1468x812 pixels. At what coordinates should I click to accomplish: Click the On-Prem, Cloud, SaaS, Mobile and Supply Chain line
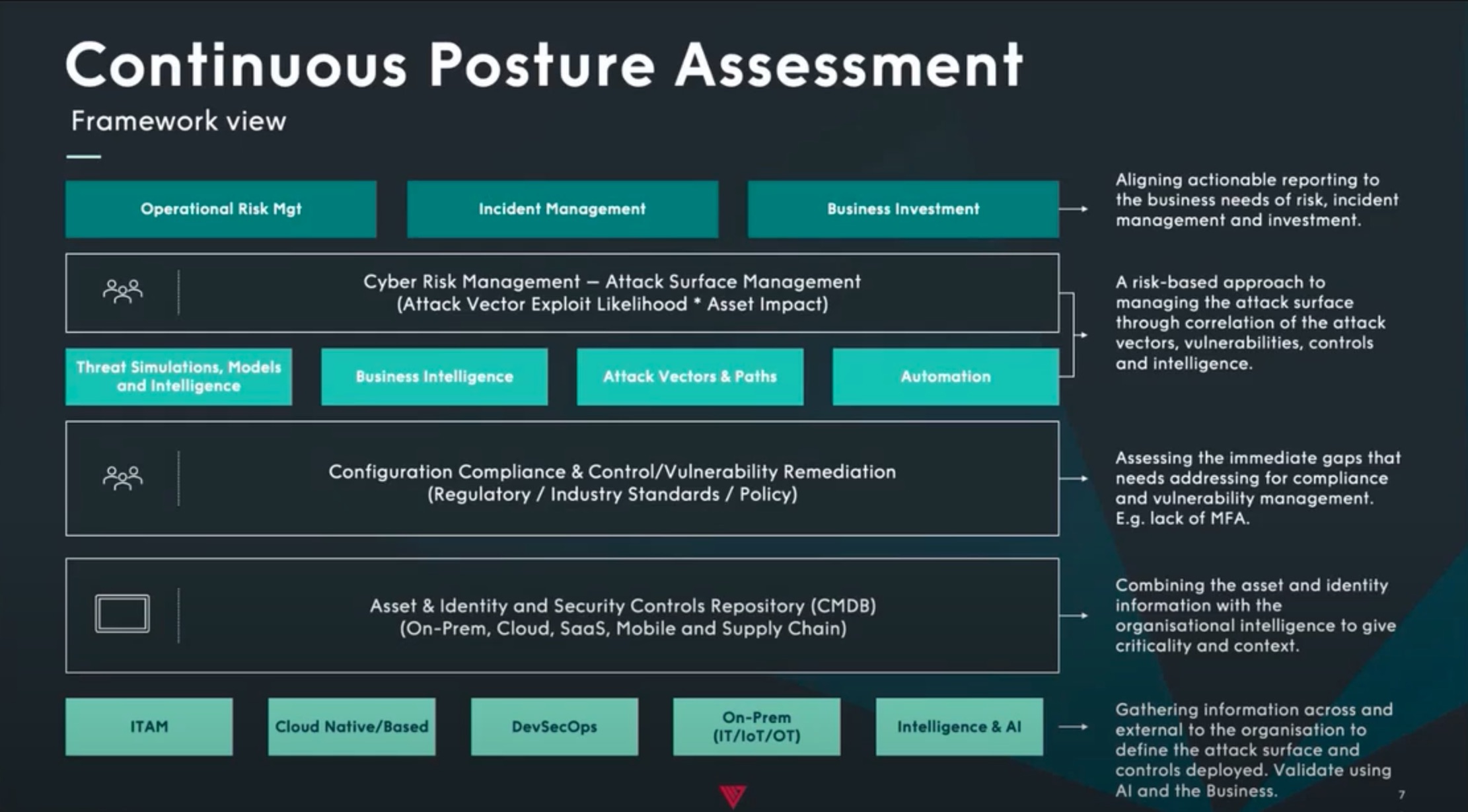623,628
